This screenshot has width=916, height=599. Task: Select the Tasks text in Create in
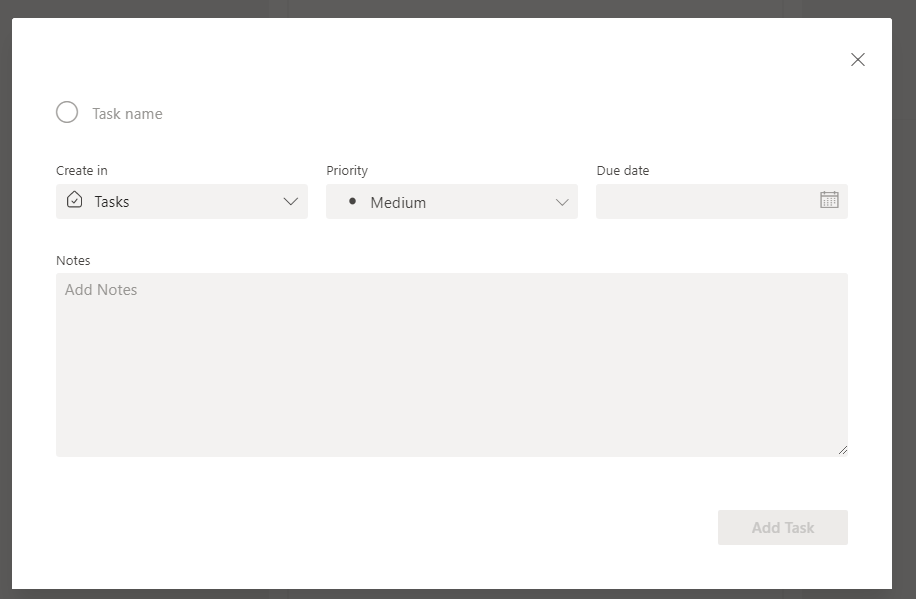coord(112,202)
